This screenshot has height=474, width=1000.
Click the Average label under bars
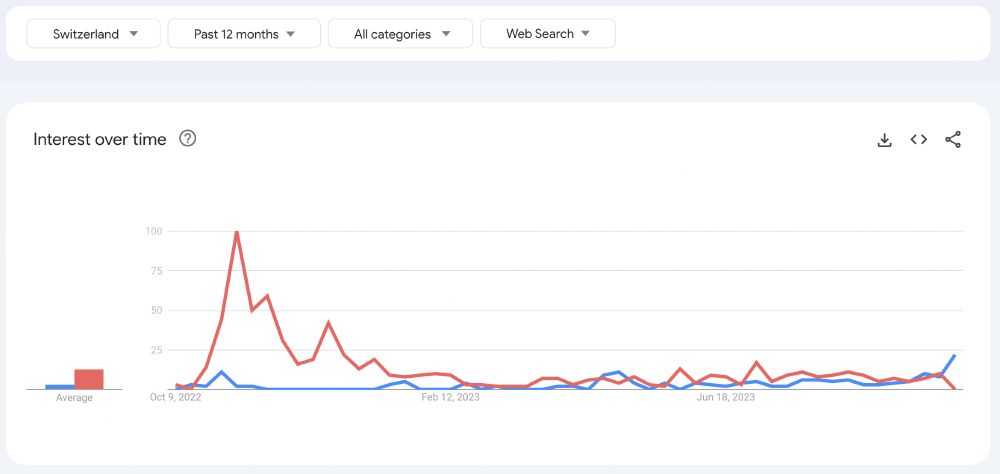coord(74,398)
